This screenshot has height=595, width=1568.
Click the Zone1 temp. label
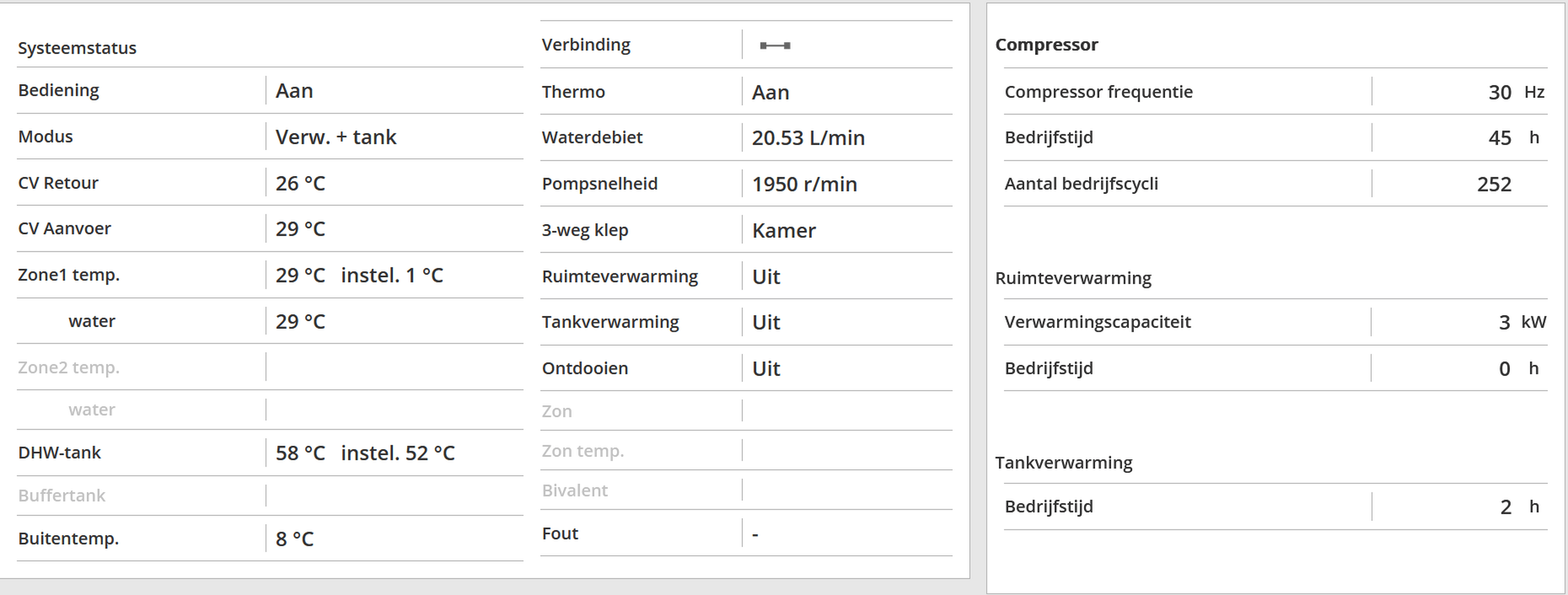69,275
